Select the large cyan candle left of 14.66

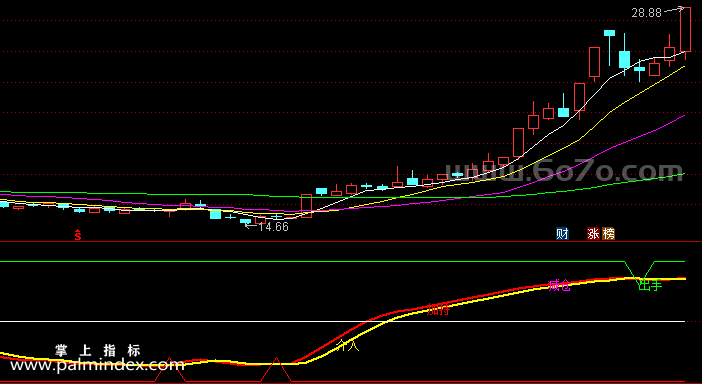pos(215,214)
